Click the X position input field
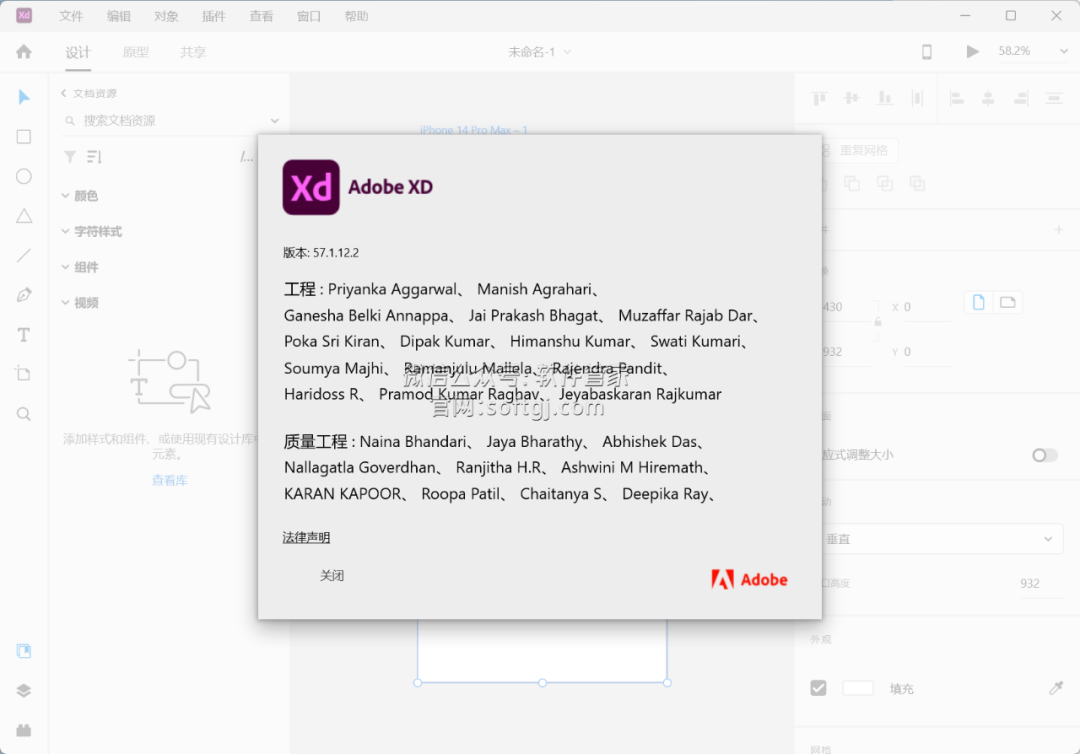Image resolution: width=1080 pixels, height=754 pixels. (x=926, y=307)
